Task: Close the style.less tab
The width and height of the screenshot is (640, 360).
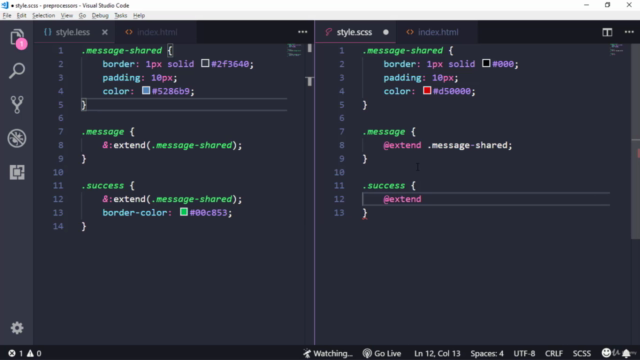Action: [x=105, y=32]
